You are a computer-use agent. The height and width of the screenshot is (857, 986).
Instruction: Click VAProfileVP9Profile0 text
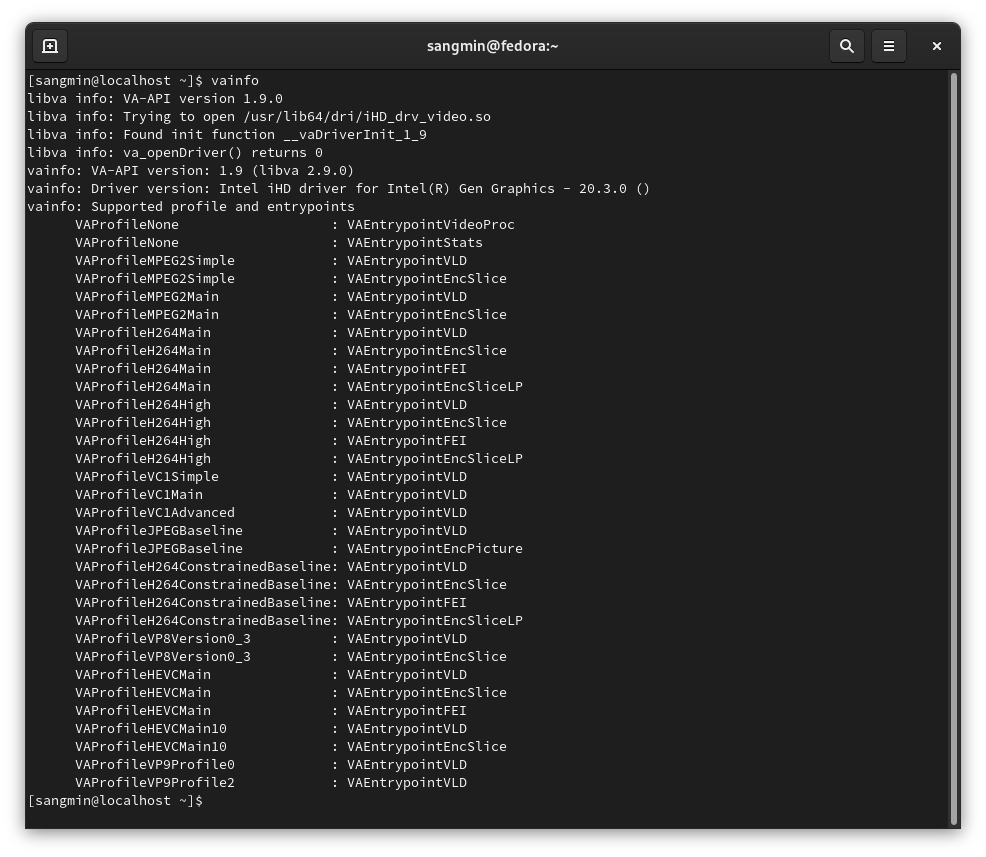155,765
